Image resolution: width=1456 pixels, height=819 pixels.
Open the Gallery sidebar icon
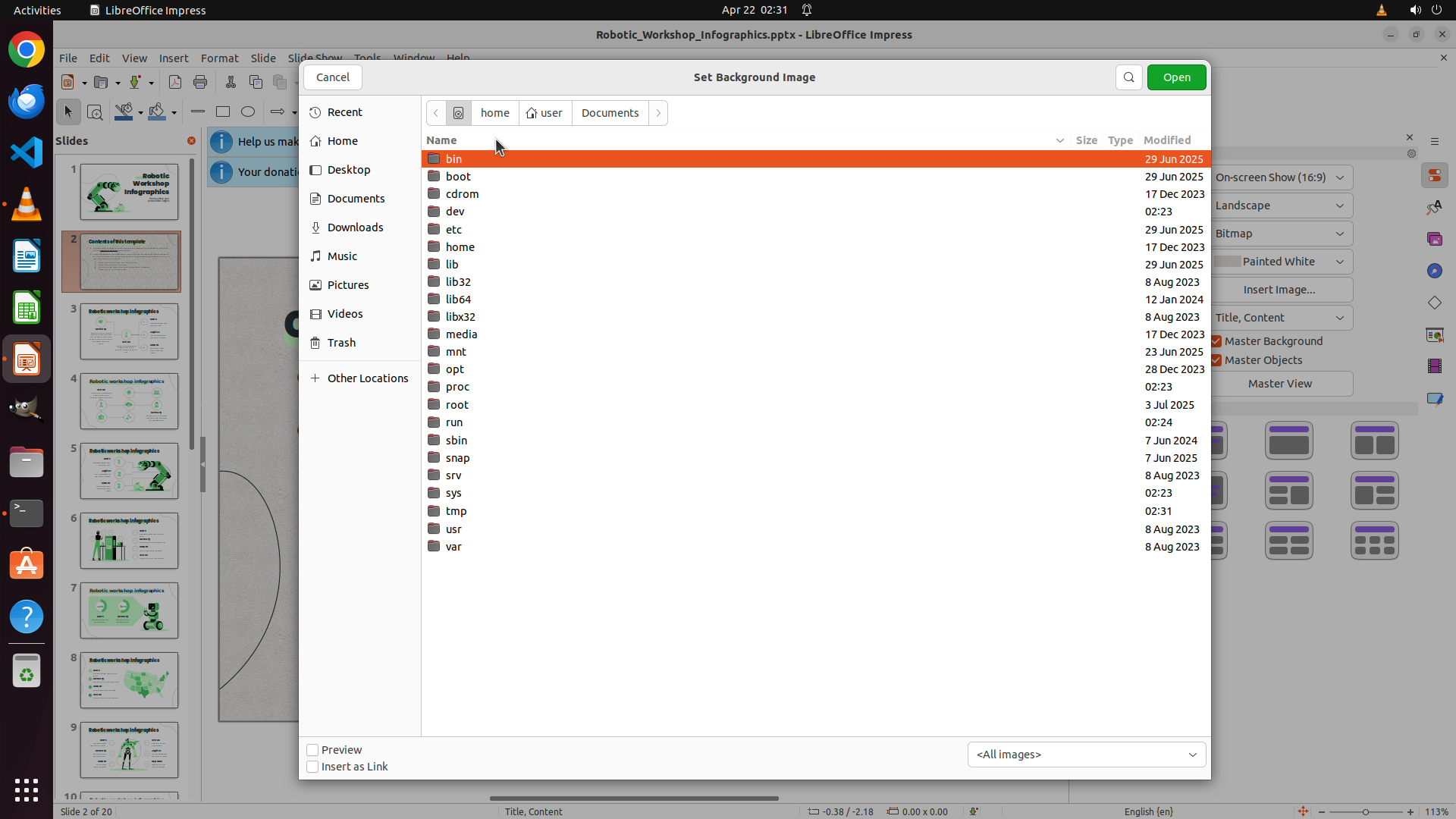tap(1434, 239)
